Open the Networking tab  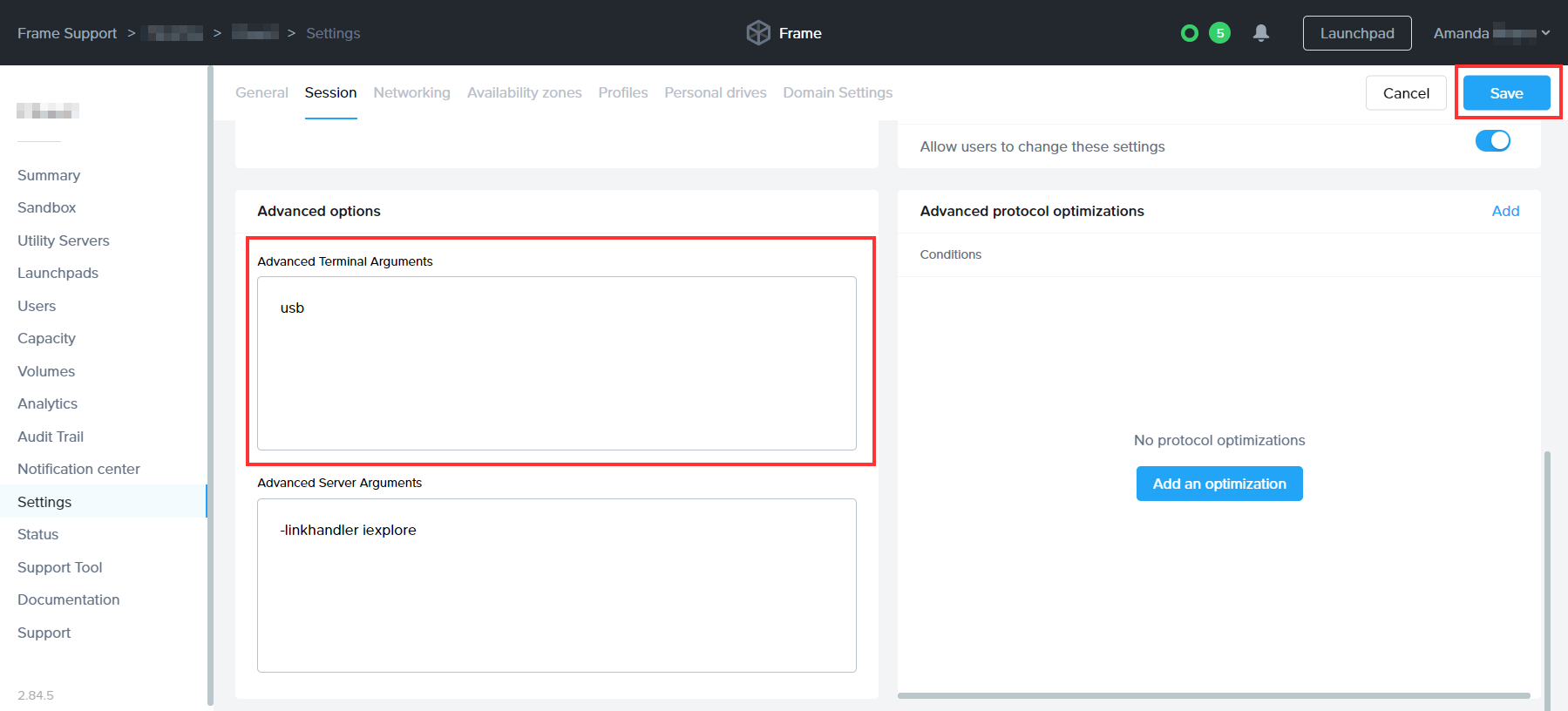(411, 92)
